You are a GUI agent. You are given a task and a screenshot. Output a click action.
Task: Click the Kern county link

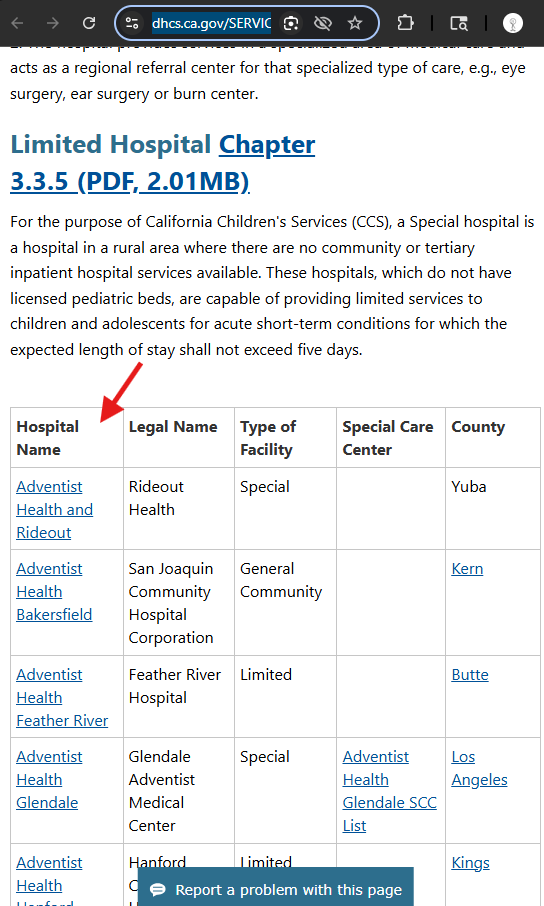pyautogui.click(x=467, y=569)
